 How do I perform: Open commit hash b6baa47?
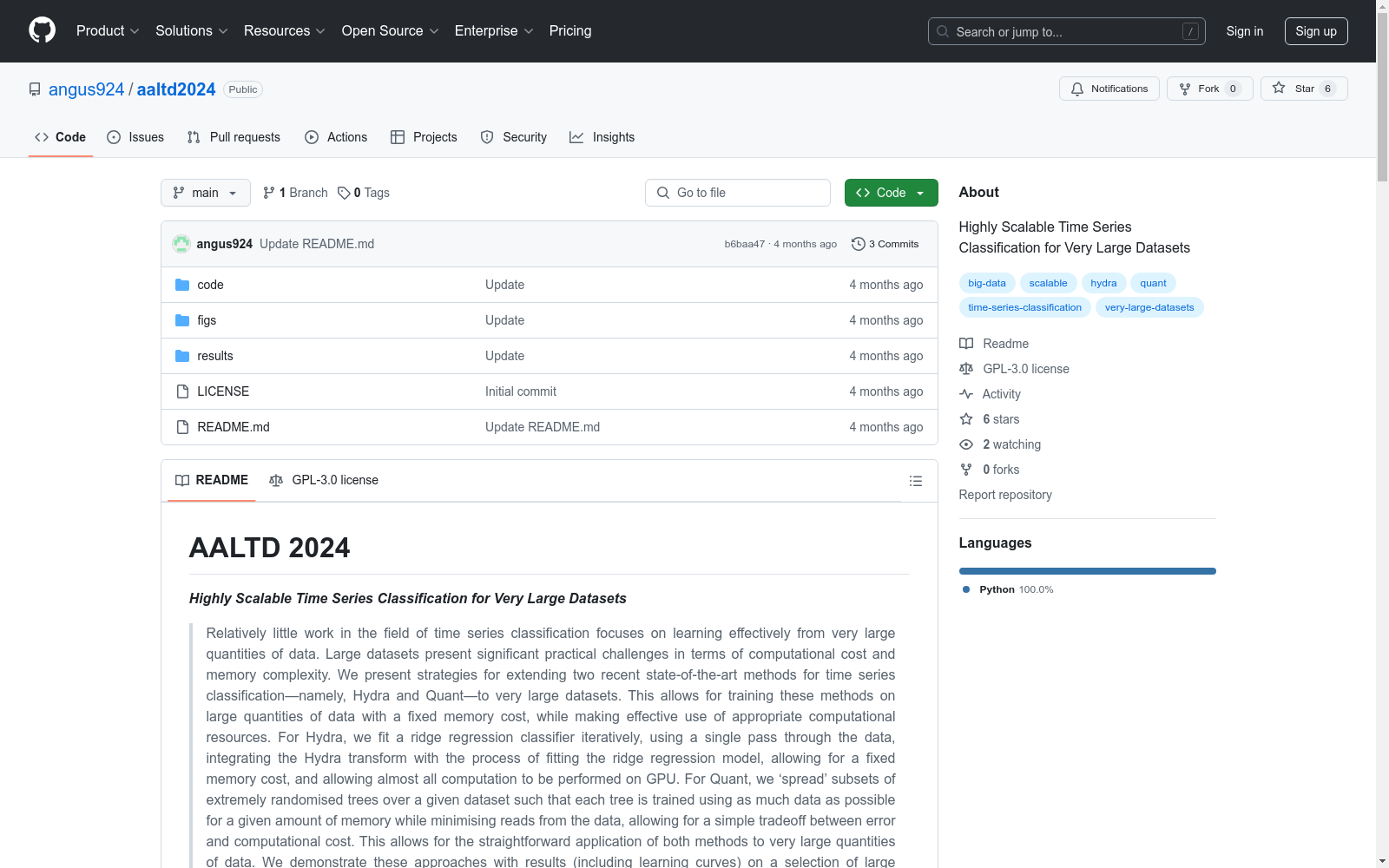[x=745, y=244]
